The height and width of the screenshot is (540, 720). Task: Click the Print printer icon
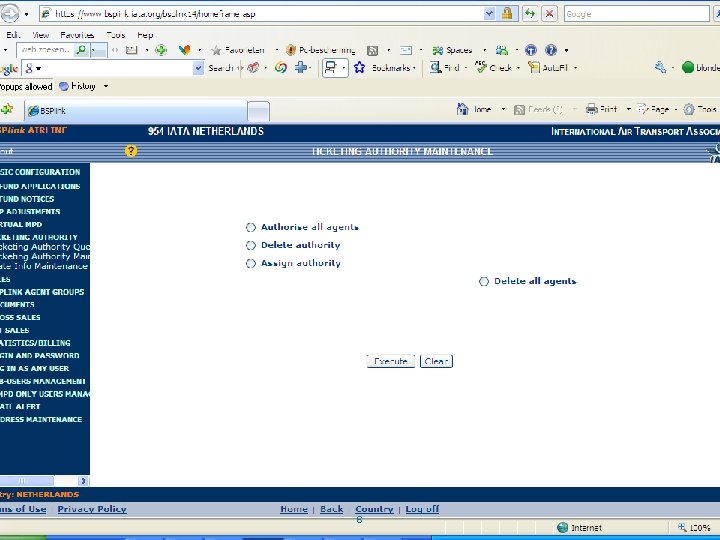click(592, 109)
